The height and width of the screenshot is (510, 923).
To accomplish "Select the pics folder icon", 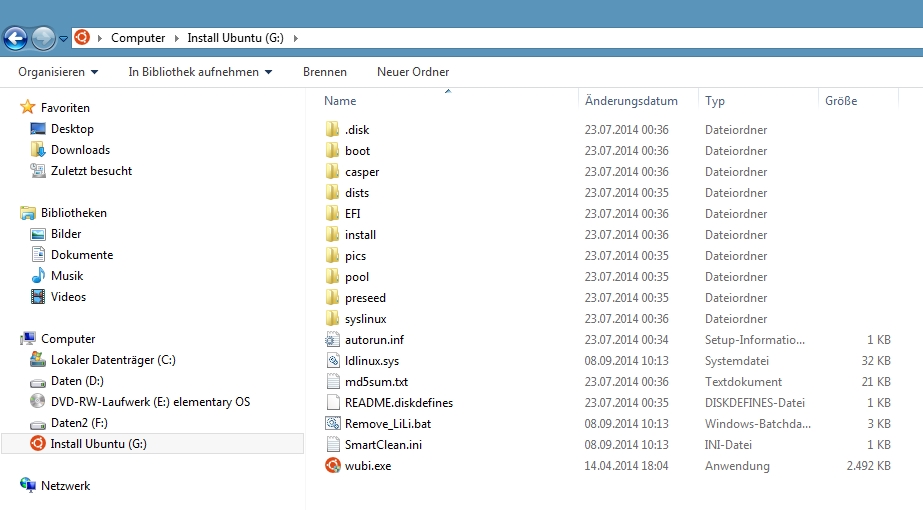I will click(333, 256).
